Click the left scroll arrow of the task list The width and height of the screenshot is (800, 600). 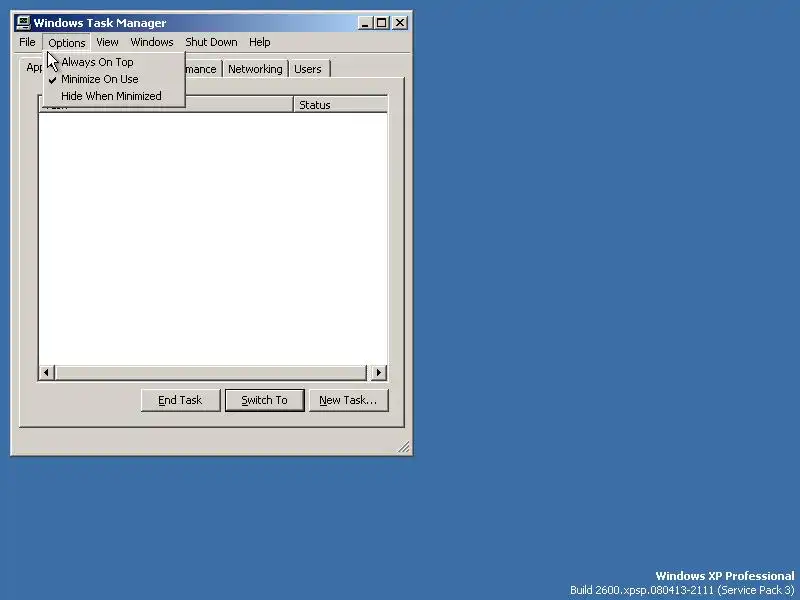tap(46, 372)
